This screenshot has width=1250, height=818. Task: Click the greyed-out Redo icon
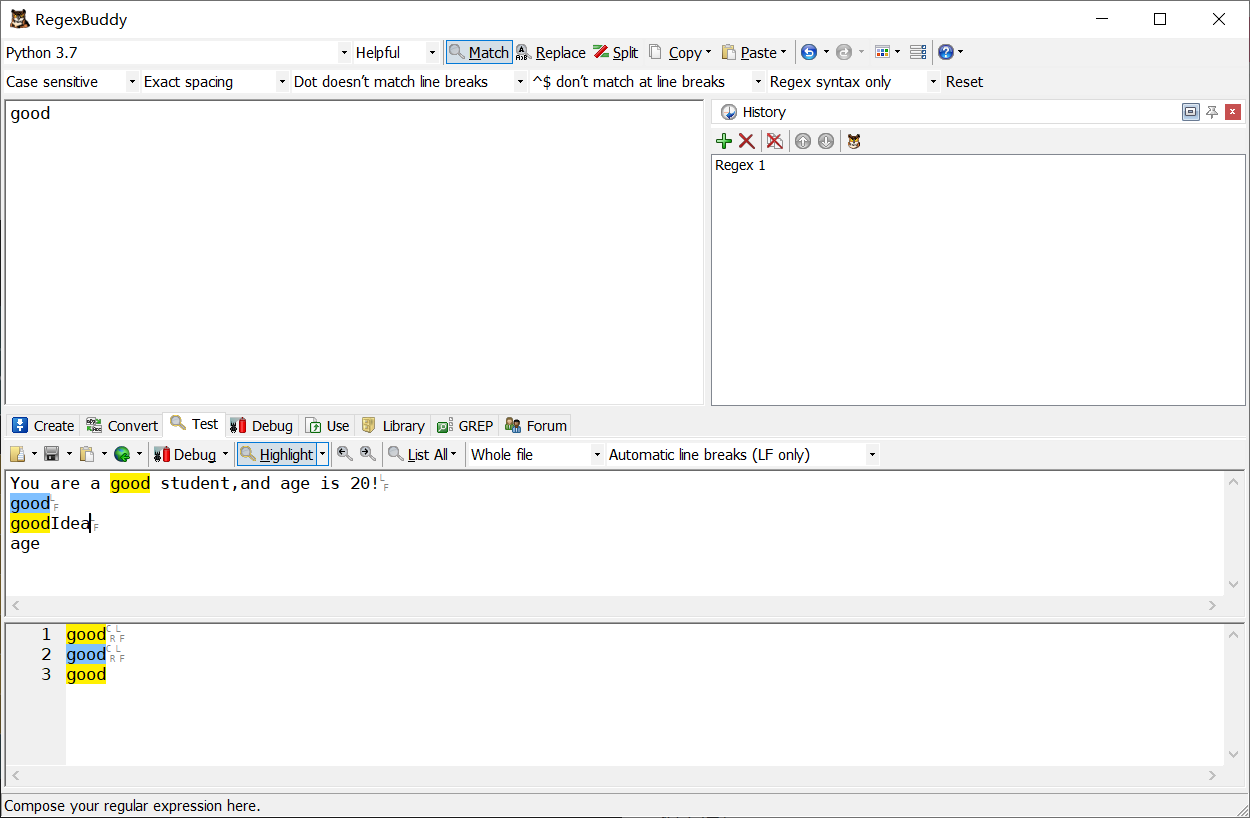point(844,52)
